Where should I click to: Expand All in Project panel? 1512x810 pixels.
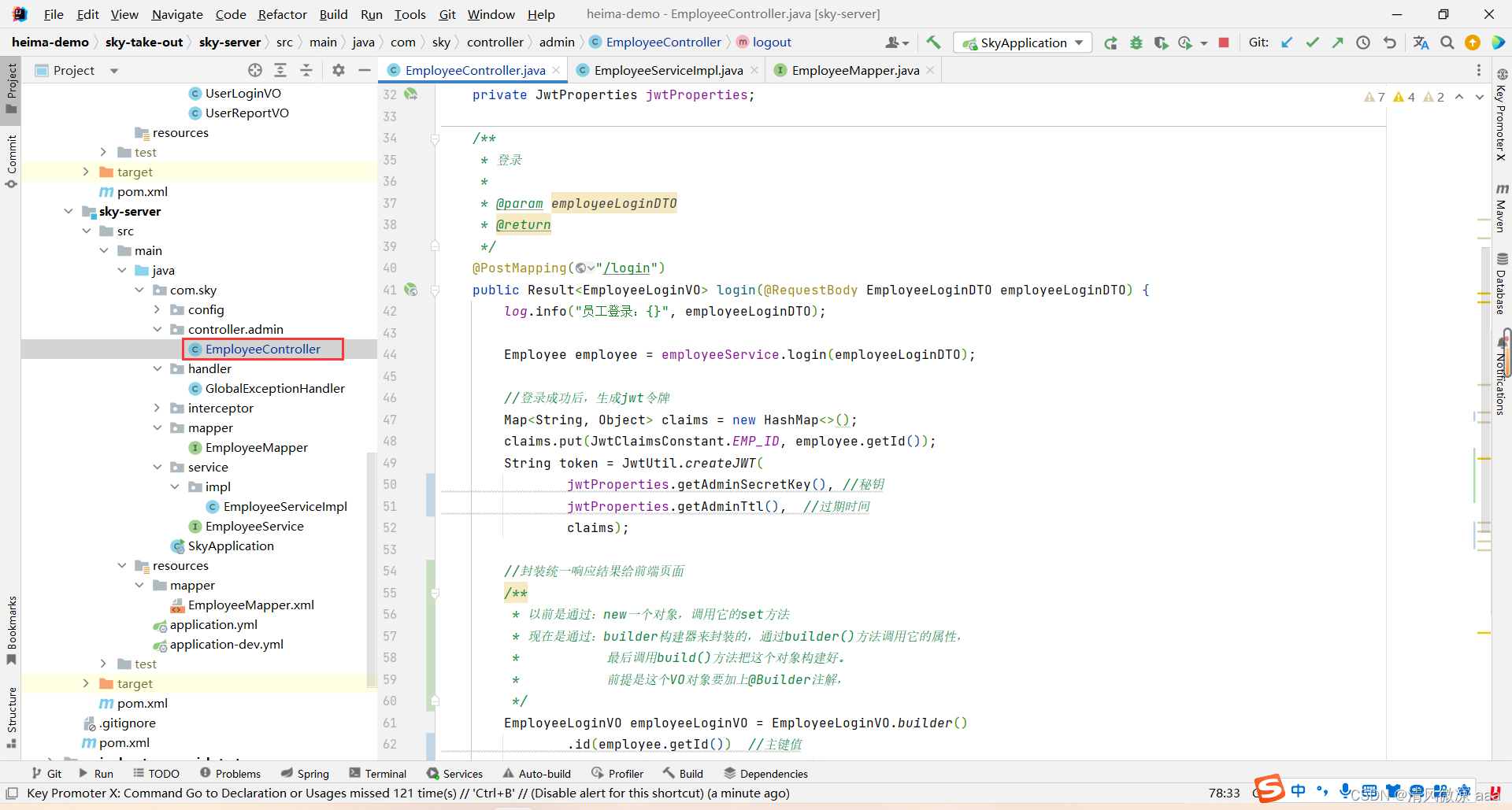(x=280, y=70)
